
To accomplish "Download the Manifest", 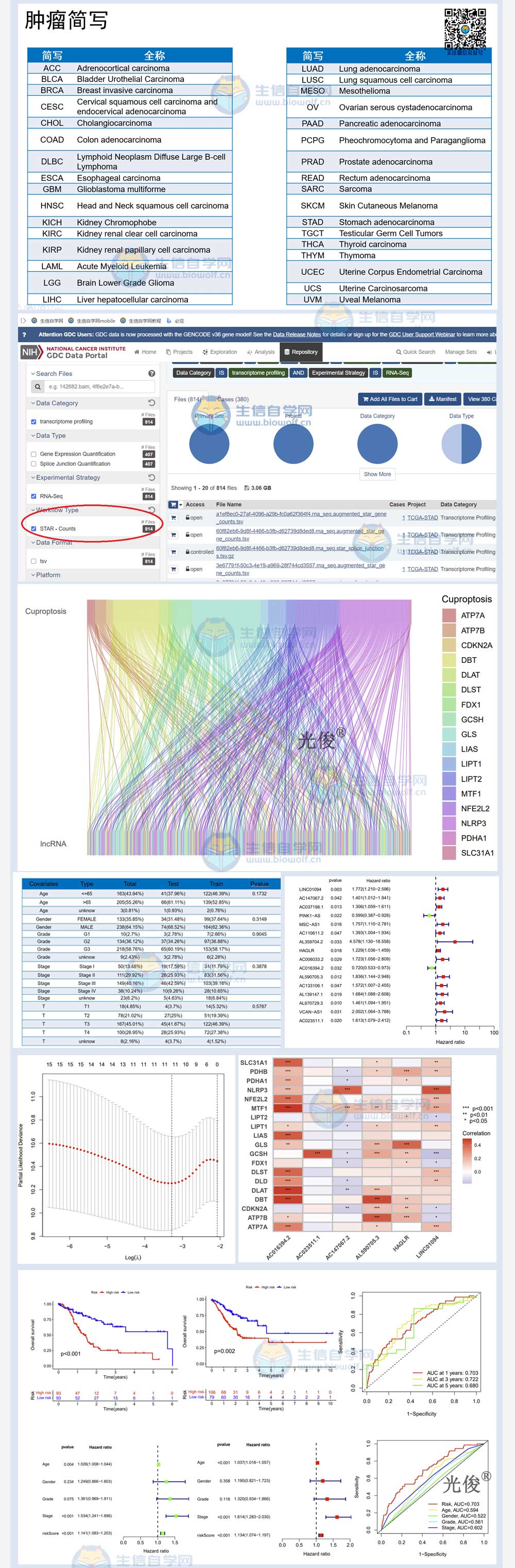I will (x=443, y=399).
